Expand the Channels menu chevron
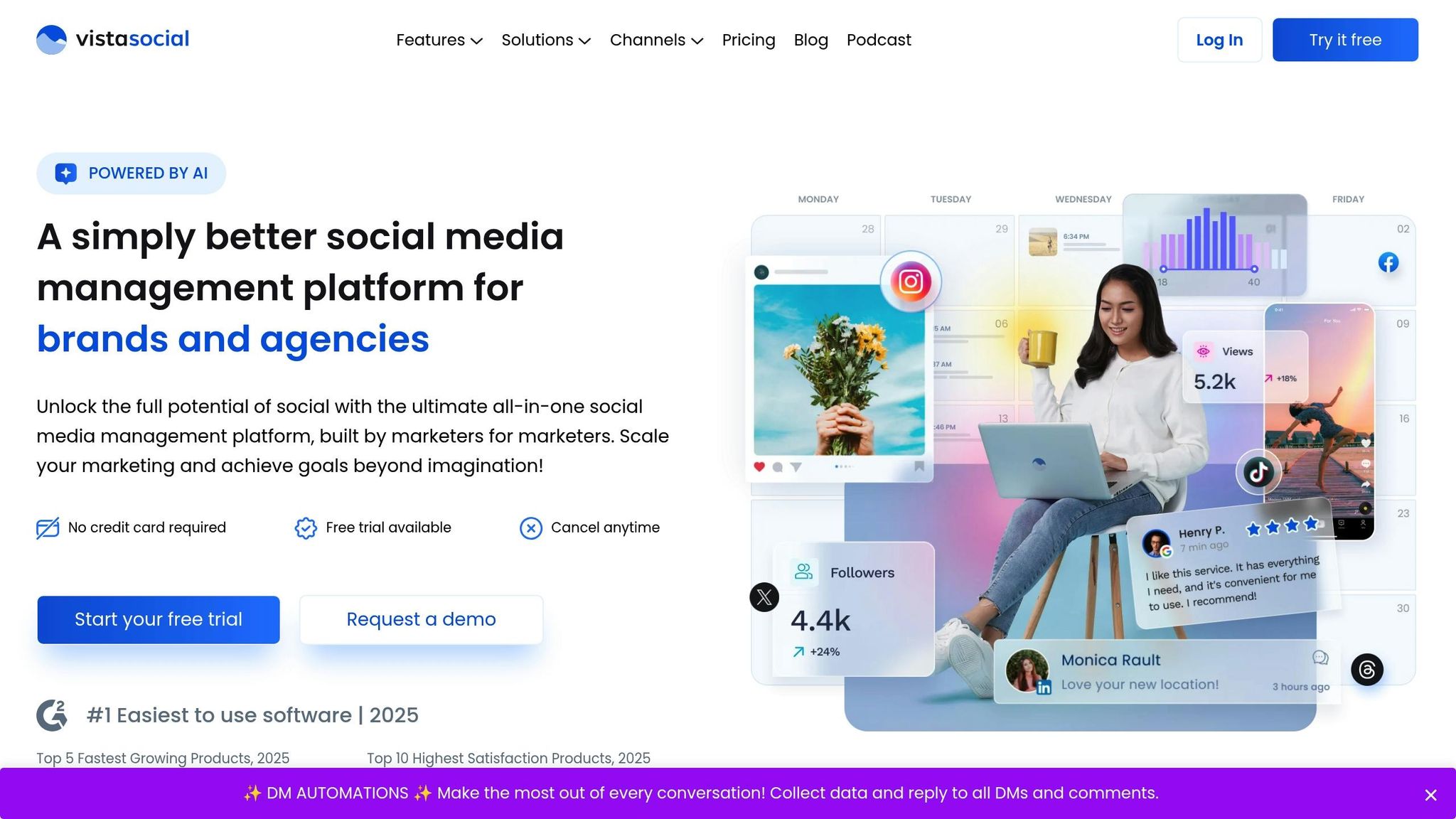 [x=697, y=41]
